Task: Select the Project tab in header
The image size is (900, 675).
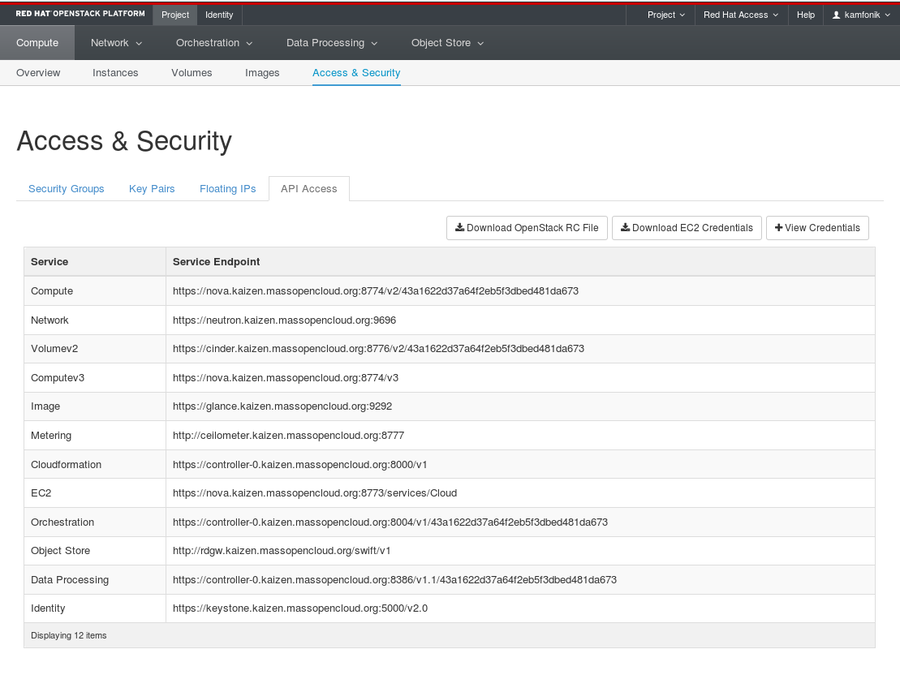Action: click(175, 15)
